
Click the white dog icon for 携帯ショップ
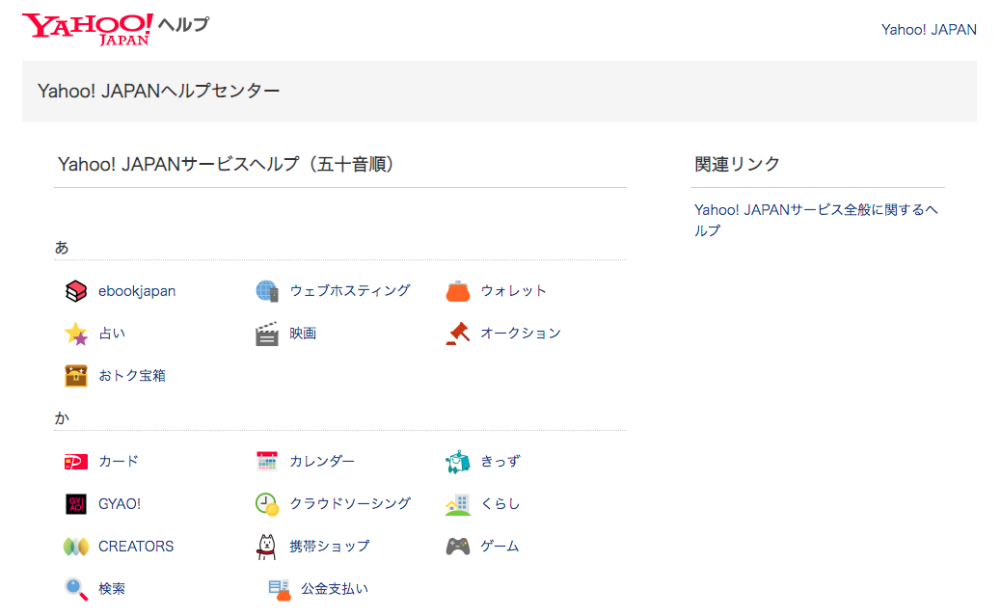pos(267,546)
